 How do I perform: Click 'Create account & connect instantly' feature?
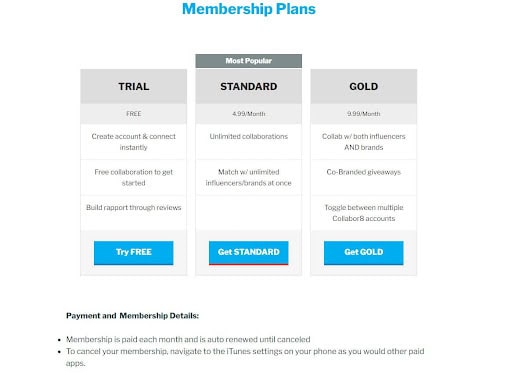click(134, 142)
